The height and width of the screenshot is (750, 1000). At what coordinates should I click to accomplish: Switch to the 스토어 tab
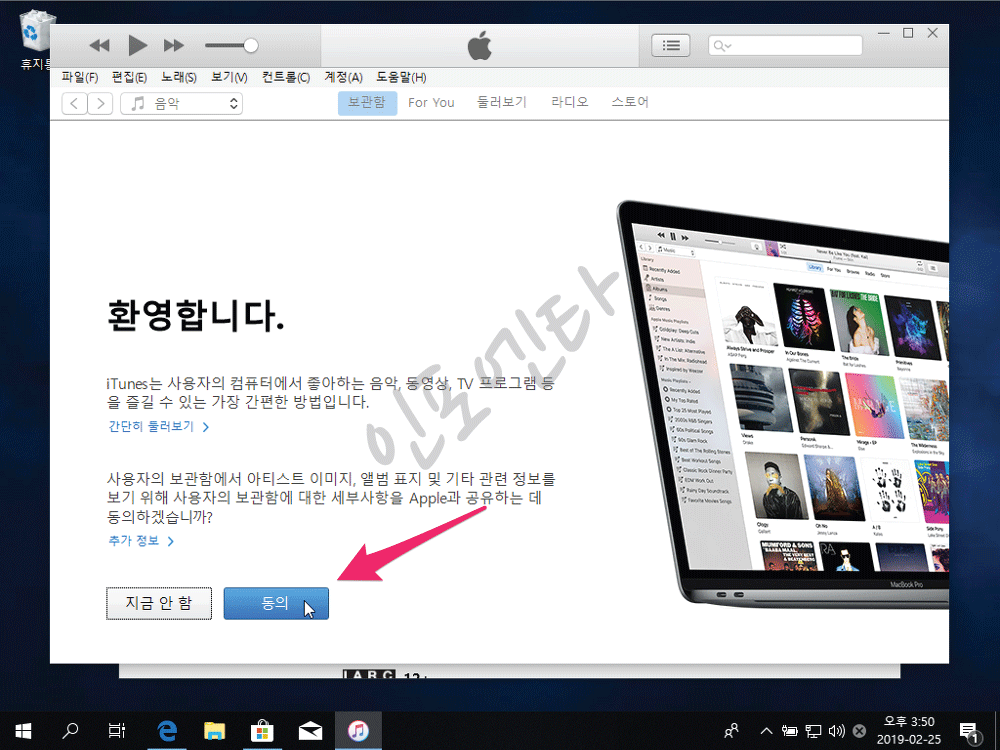[629, 102]
